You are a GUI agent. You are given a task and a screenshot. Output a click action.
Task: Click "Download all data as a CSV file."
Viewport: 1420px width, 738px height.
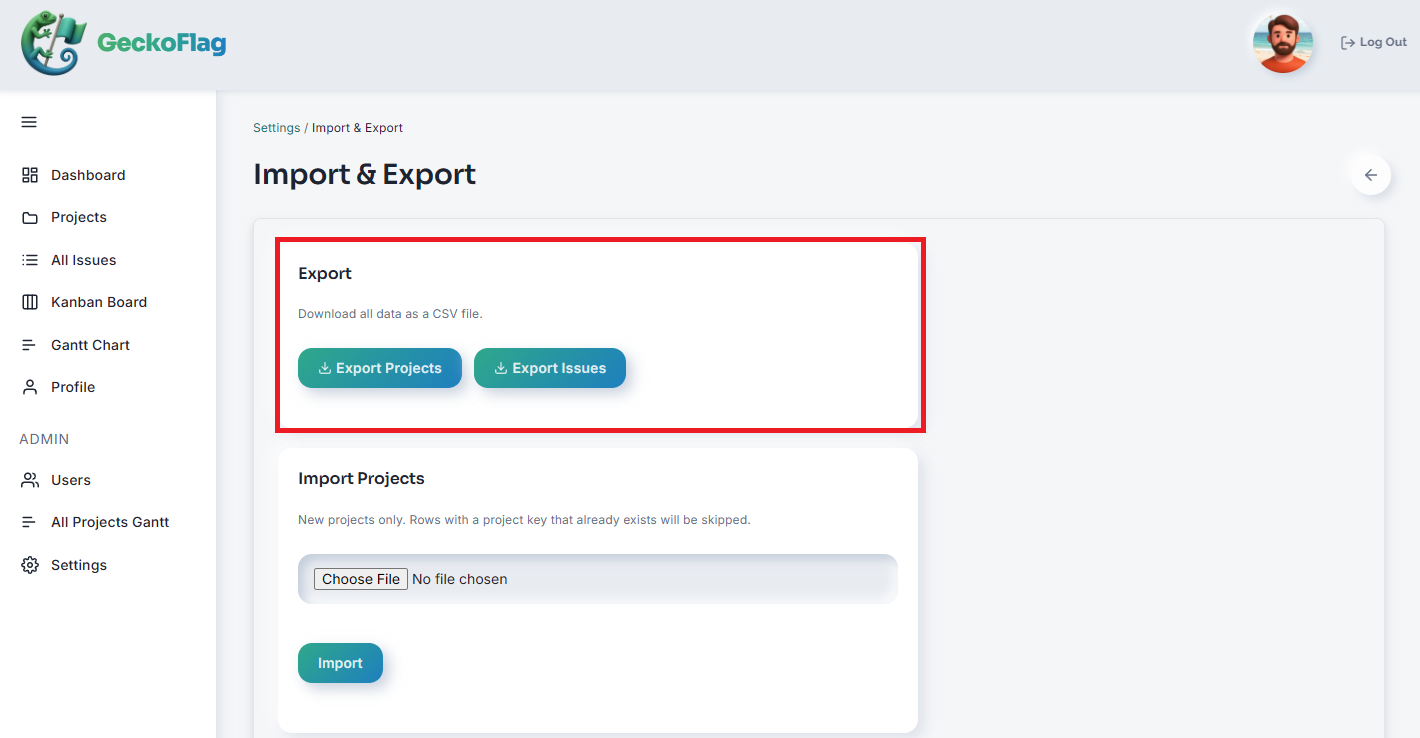390,314
